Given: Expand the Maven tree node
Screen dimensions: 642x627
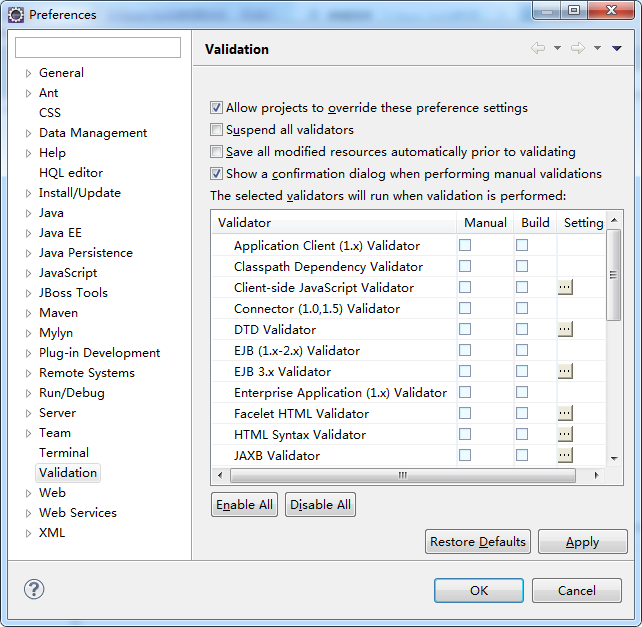Looking at the screenshot, I should (x=28, y=313).
